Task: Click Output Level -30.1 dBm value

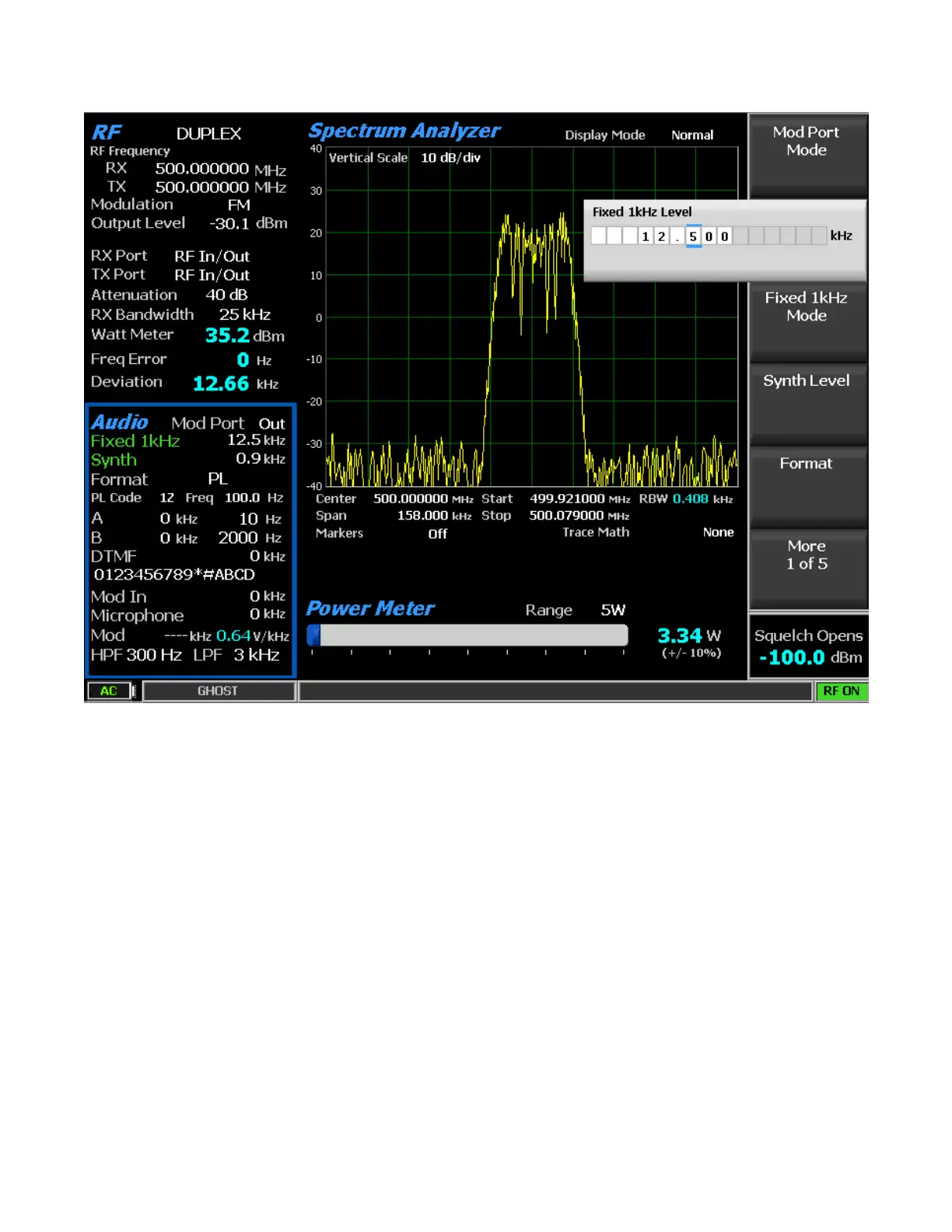Action: 248,224
